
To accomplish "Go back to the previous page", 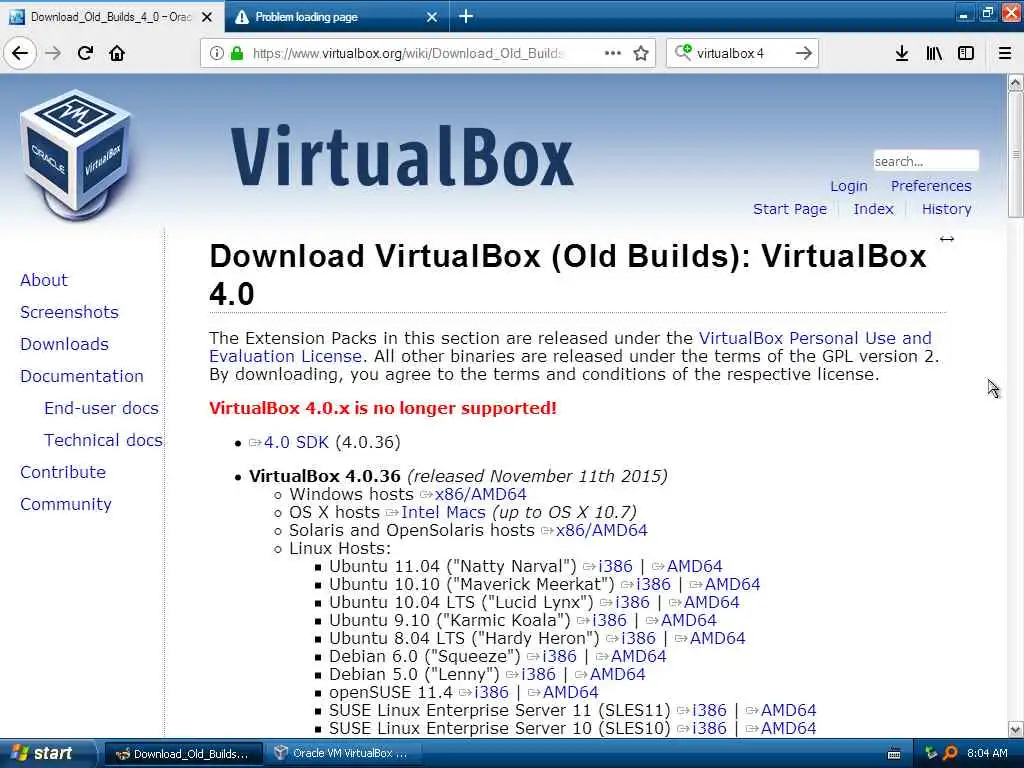I will 20,53.
